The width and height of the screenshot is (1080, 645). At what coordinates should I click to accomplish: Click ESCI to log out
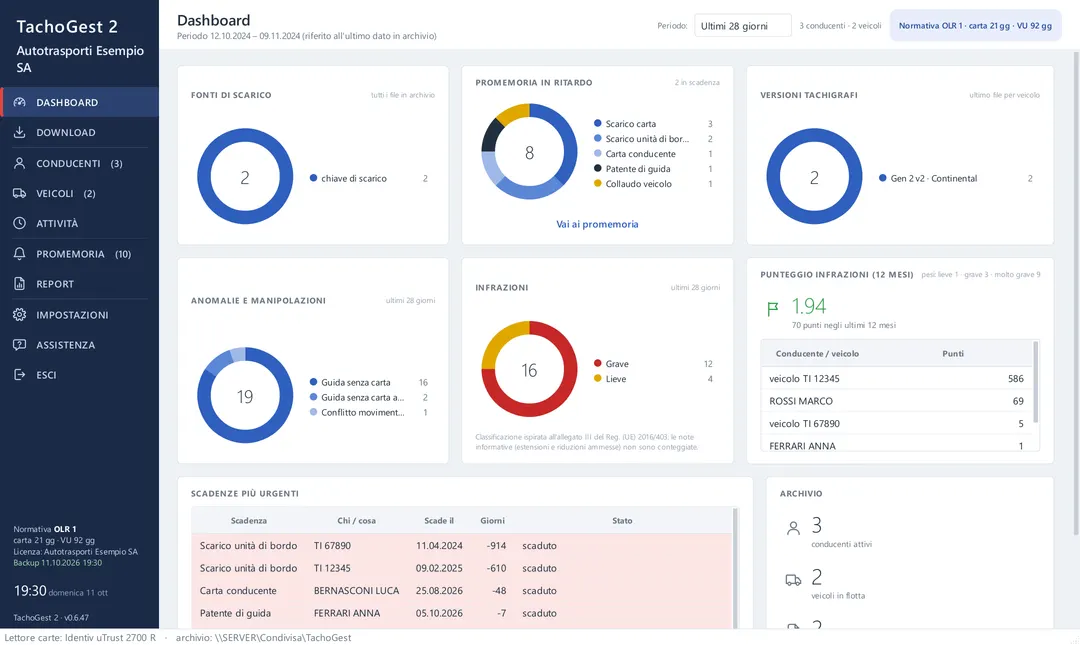[x=46, y=375]
